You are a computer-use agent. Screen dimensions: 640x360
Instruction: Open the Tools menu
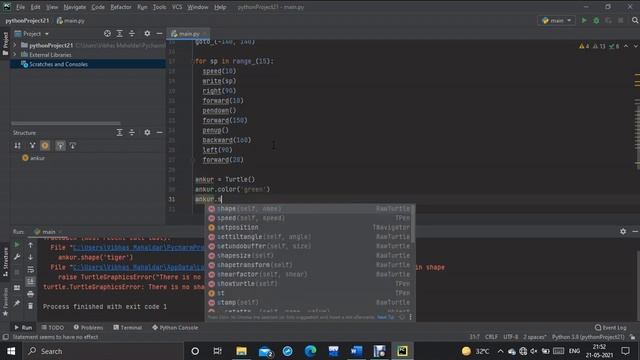160,7
